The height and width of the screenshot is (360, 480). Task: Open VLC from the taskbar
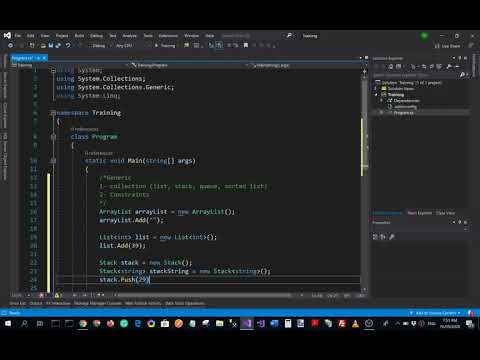(356, 323)
